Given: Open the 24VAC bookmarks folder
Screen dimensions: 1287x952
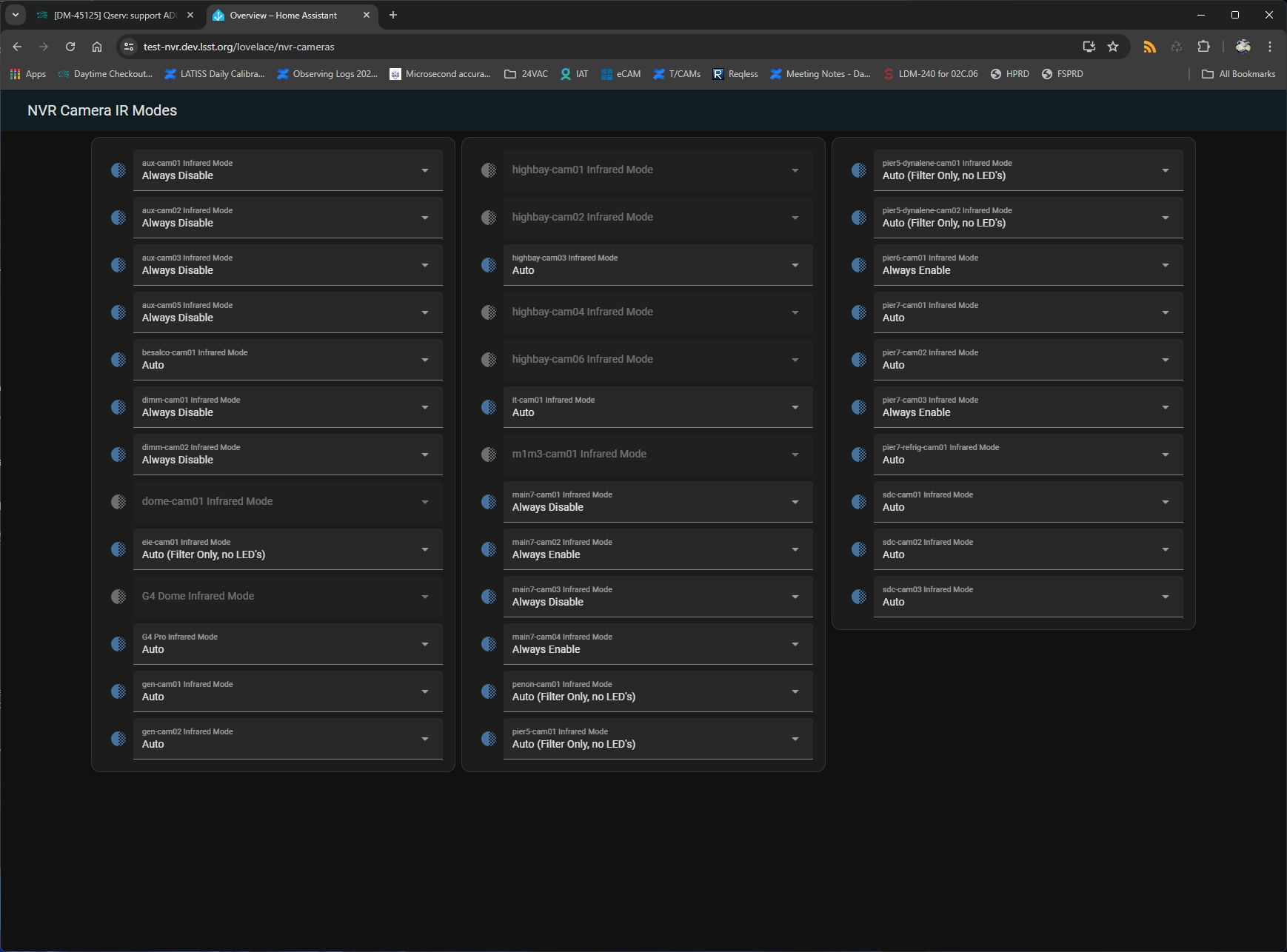Looking at the screenshot, I should [x=526, y=74].
